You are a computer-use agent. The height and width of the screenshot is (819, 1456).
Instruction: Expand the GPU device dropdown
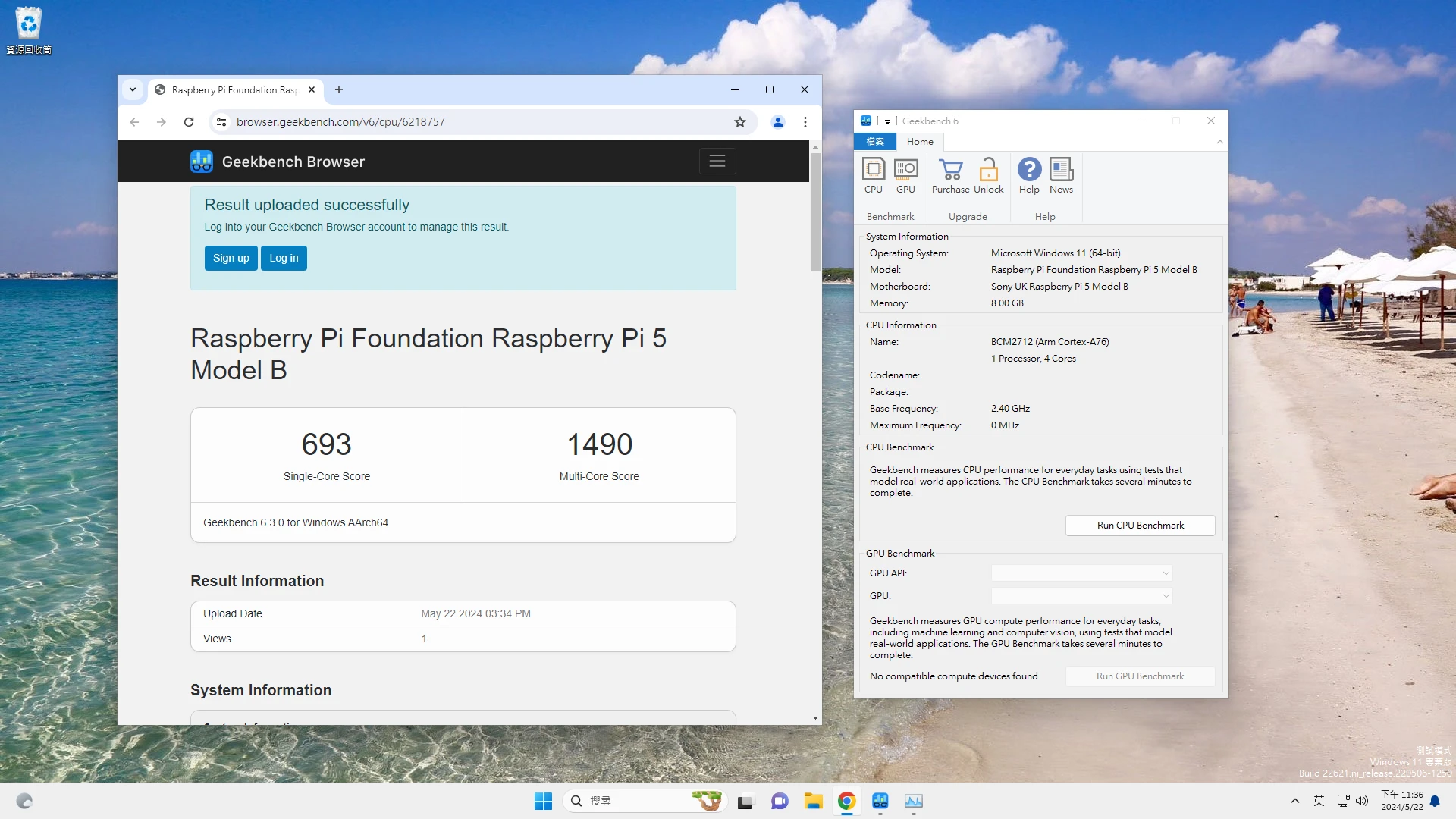coord(1081,596)
